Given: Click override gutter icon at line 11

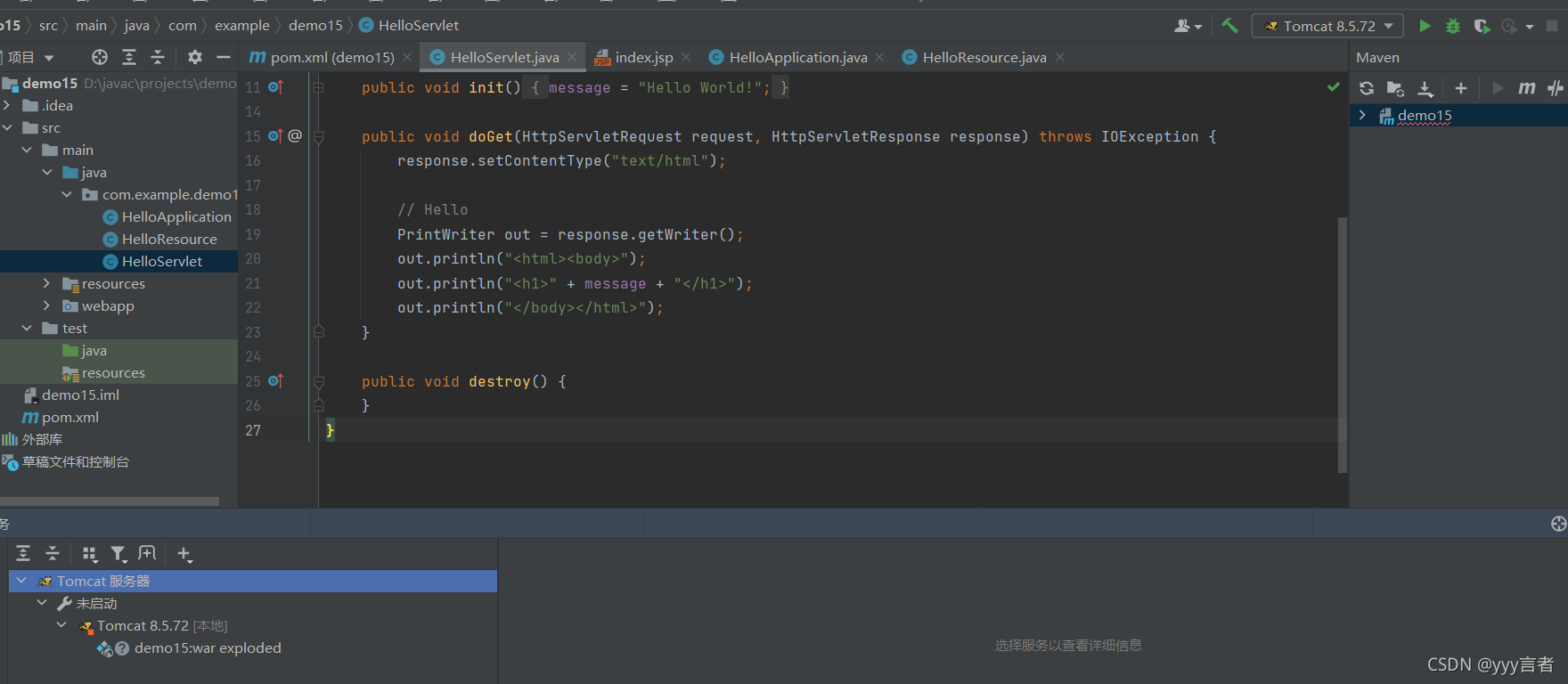Looking at the screenshot, I should (x=275, y=87).
